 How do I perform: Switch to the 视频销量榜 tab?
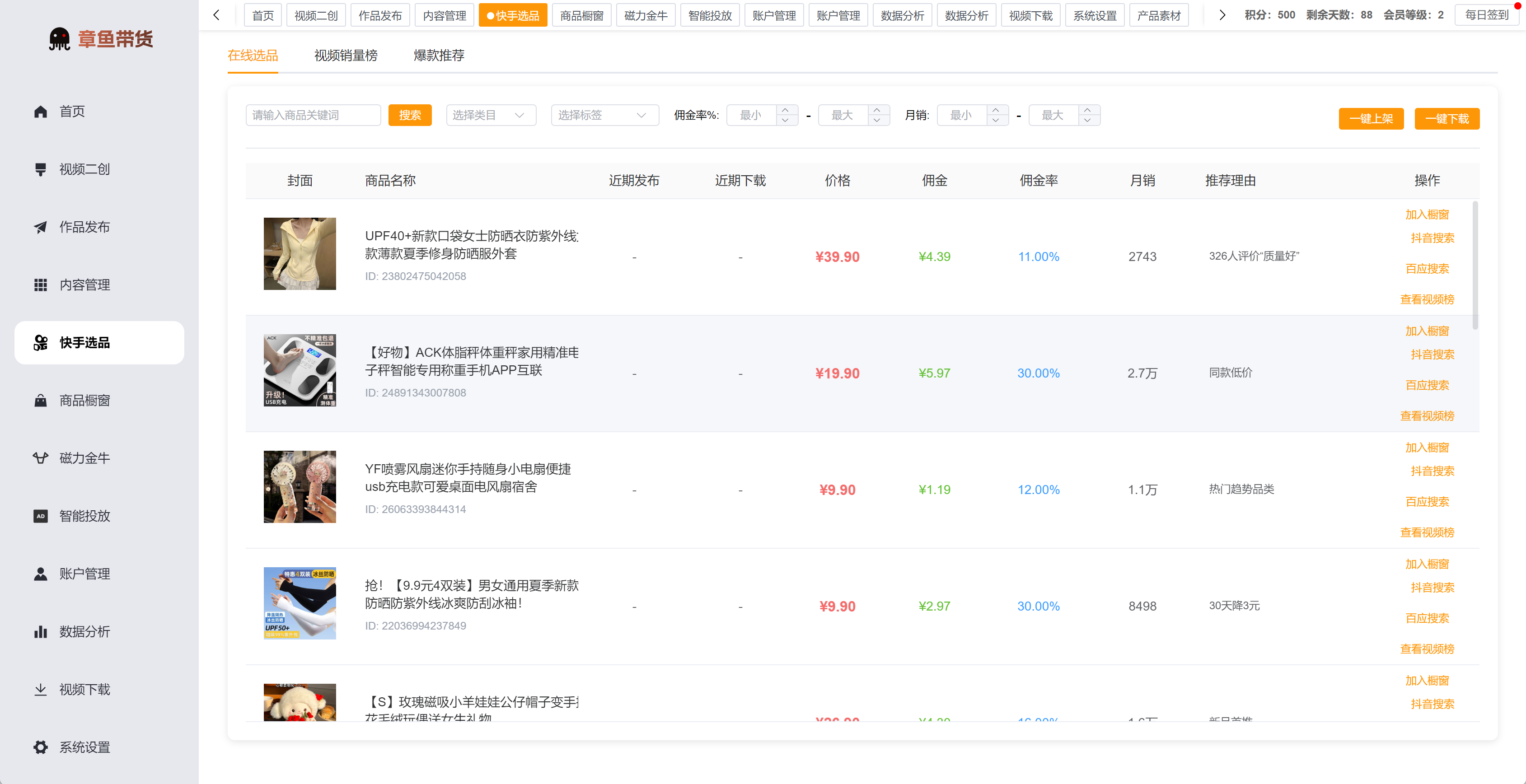(x=346, y=56)
